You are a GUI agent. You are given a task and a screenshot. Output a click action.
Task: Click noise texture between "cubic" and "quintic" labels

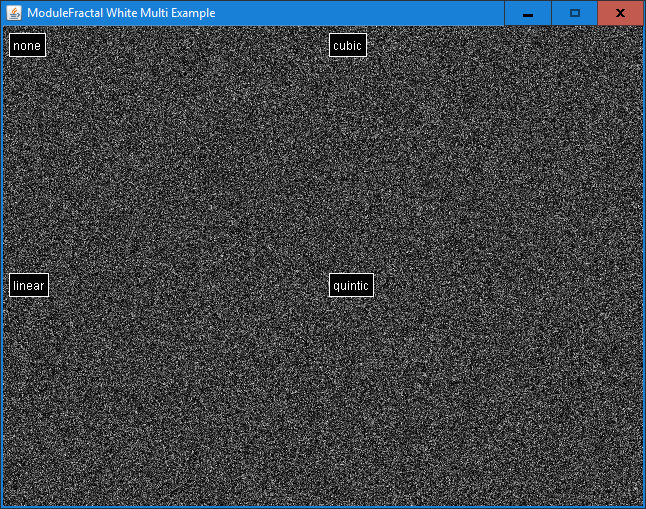[348, 165]
